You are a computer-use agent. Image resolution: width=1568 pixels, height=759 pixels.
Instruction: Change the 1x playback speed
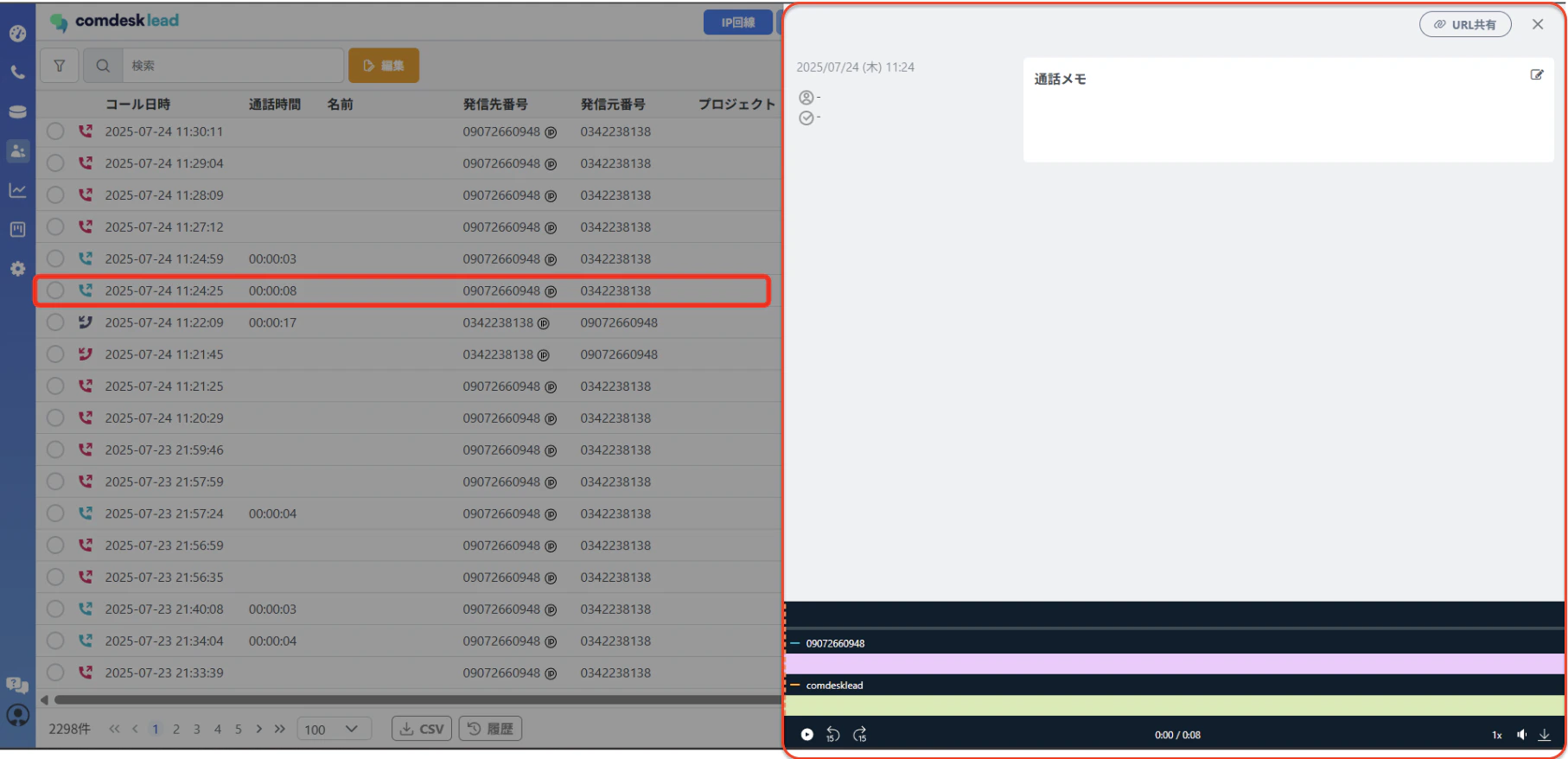pyautogui.click(x=1496, y=736)
